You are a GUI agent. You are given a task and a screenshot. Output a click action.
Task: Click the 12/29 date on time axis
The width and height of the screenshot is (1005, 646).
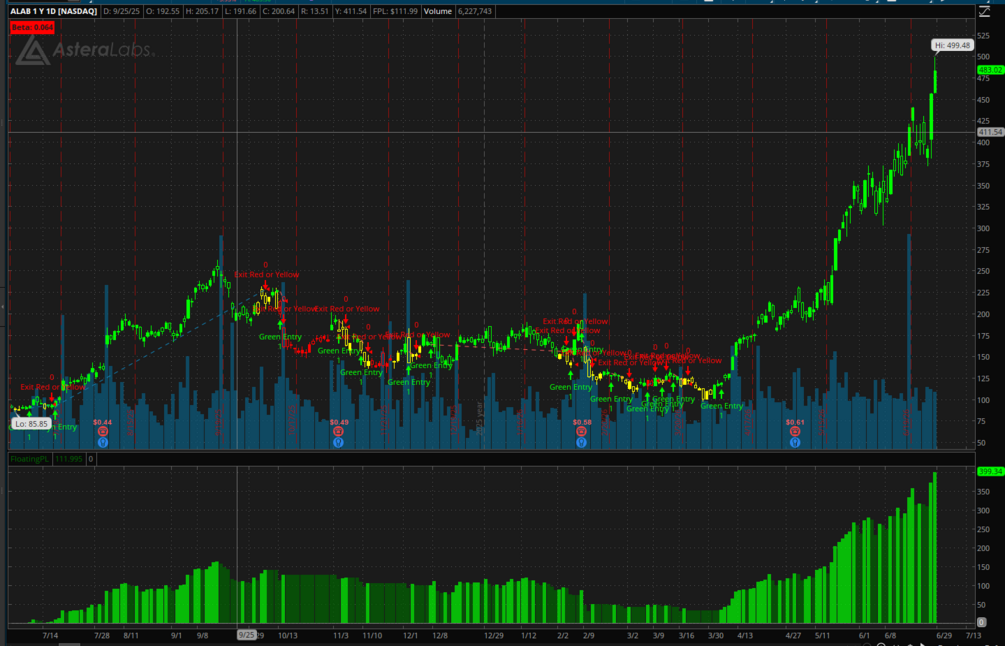tap(494, 636)
